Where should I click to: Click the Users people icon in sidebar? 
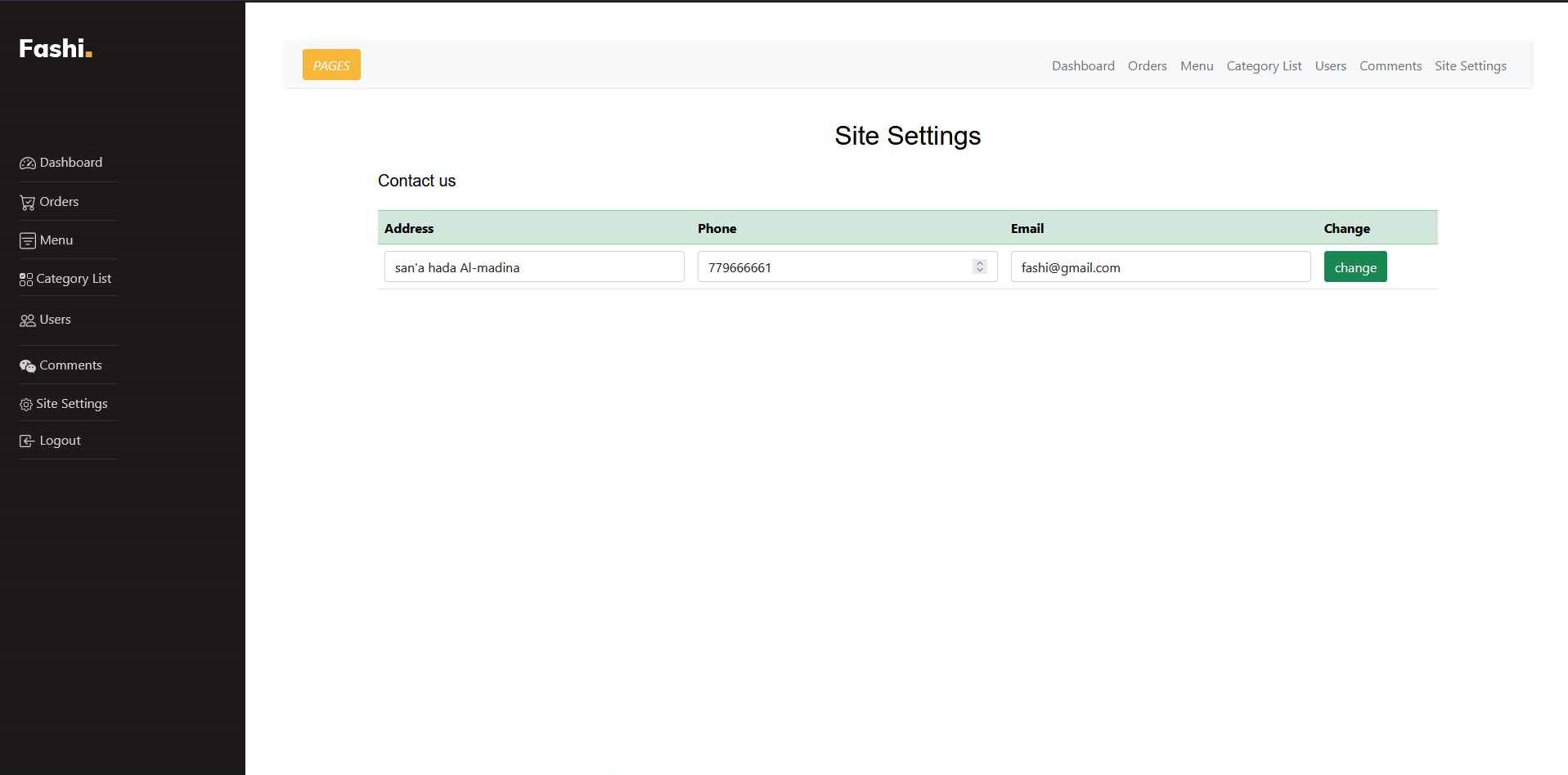click(27, 320)
